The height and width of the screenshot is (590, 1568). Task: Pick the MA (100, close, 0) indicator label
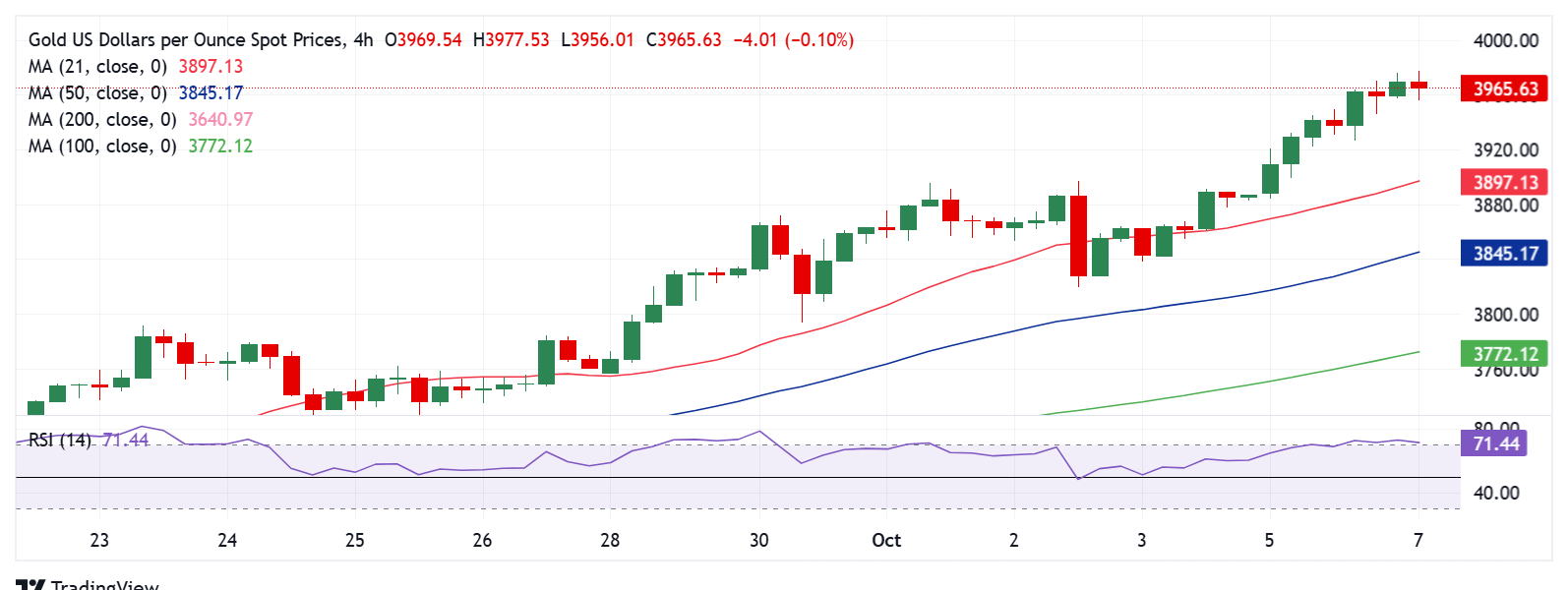tap(102, 147)
